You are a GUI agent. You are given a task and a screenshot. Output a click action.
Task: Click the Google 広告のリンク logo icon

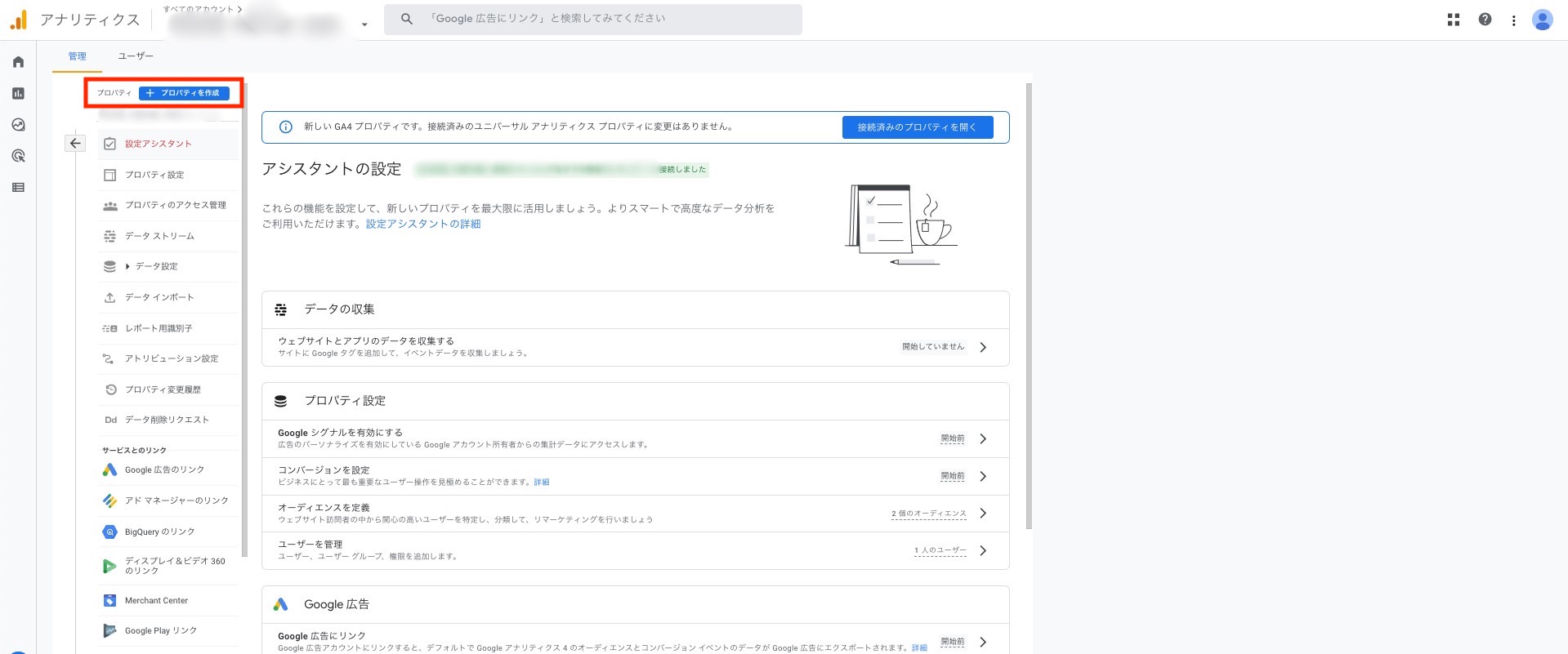[x=109, y=469]
